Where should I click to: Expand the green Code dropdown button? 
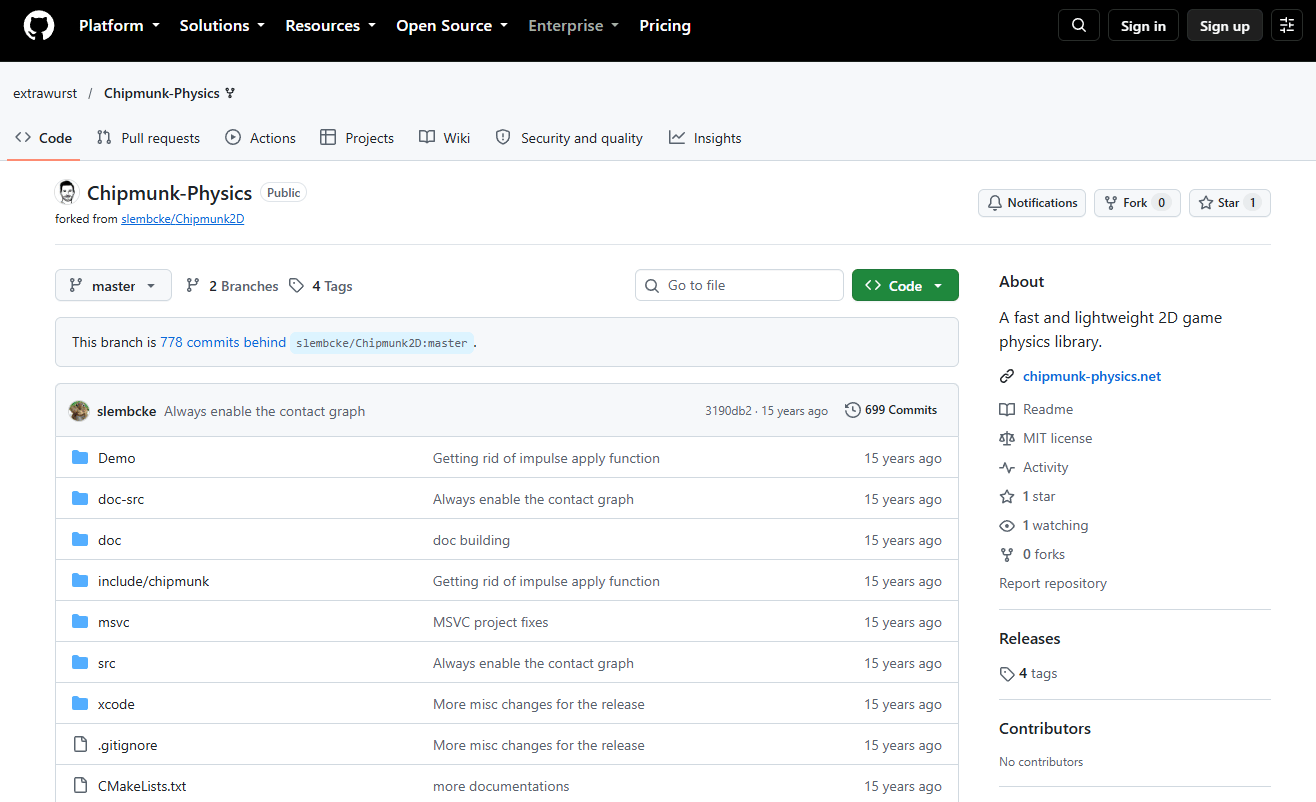point(905,285)
